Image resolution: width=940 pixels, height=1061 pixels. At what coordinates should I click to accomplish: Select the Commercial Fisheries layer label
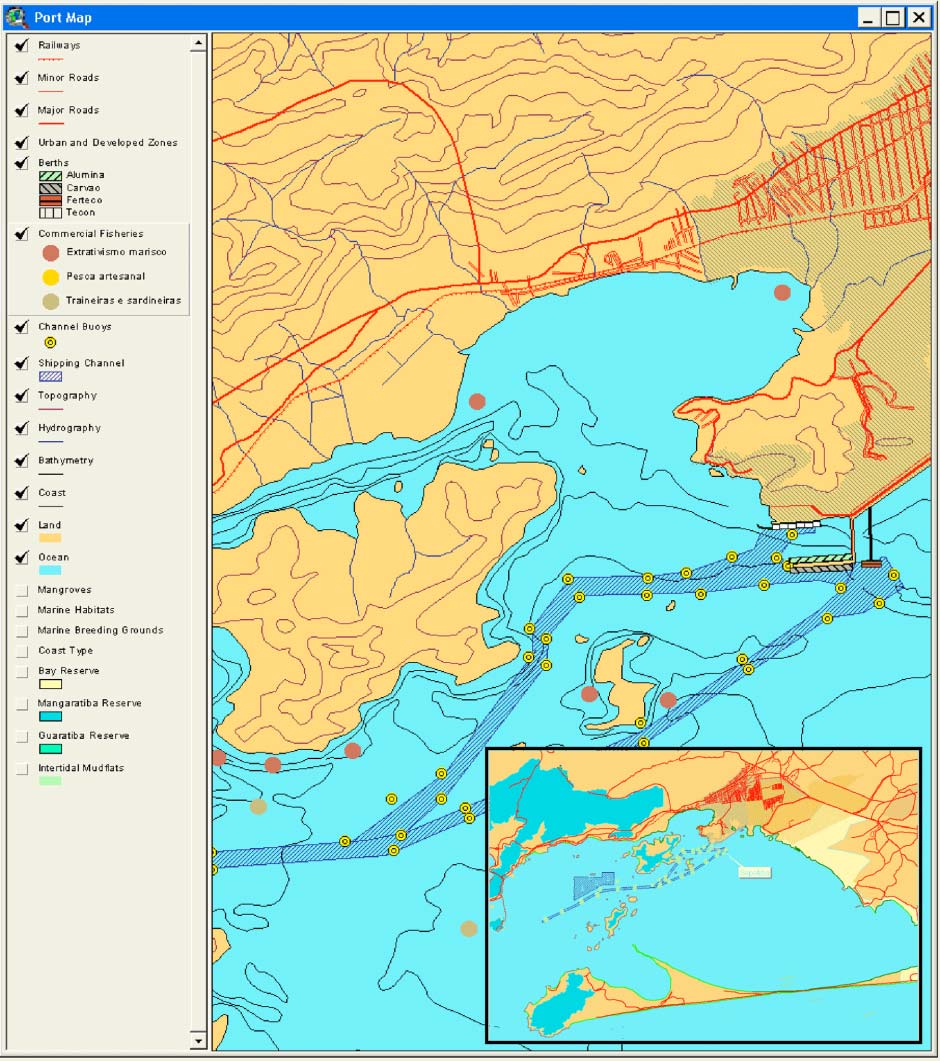pos(90,234)
